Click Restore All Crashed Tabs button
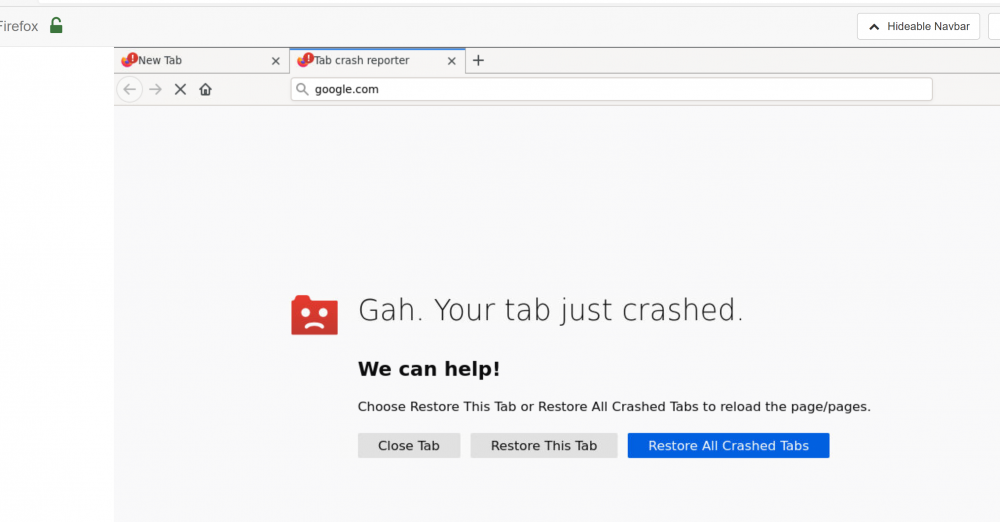The image size is (1000, 522). coord(728,445)
